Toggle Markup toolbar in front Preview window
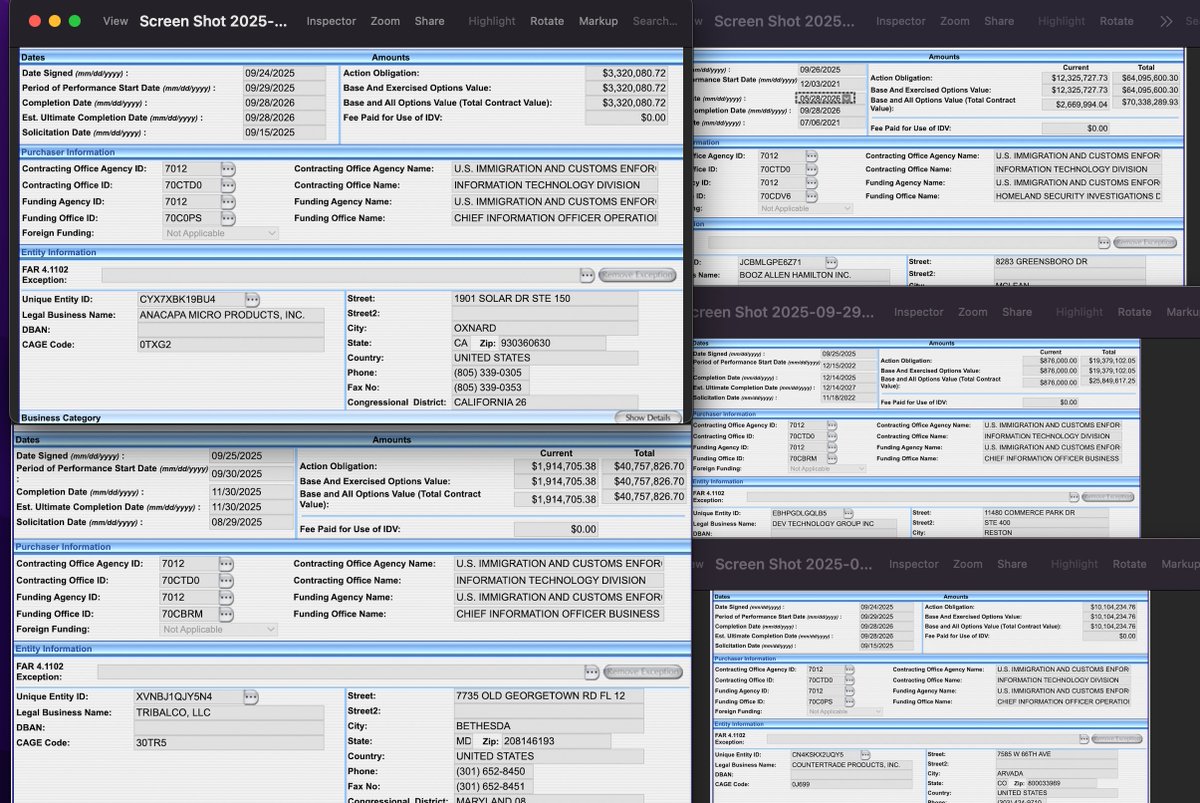The image size is (1200, 803). (598, 21)
